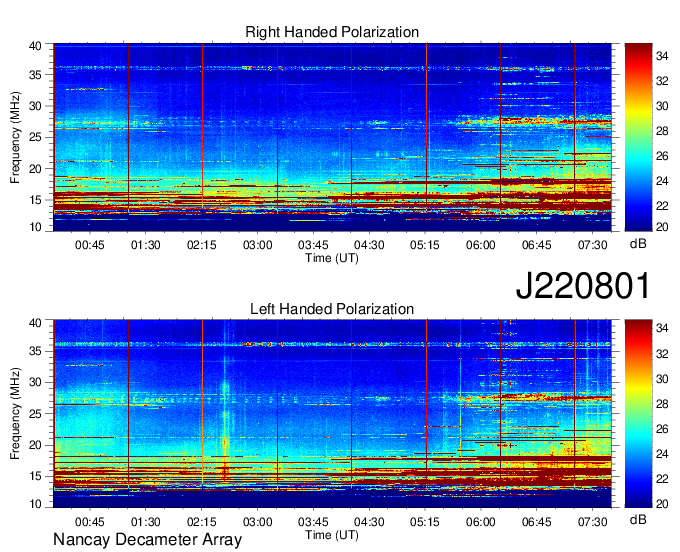Click the 40 MHz label on top plot
Screen dimensions: 680x552
point(35,46)
